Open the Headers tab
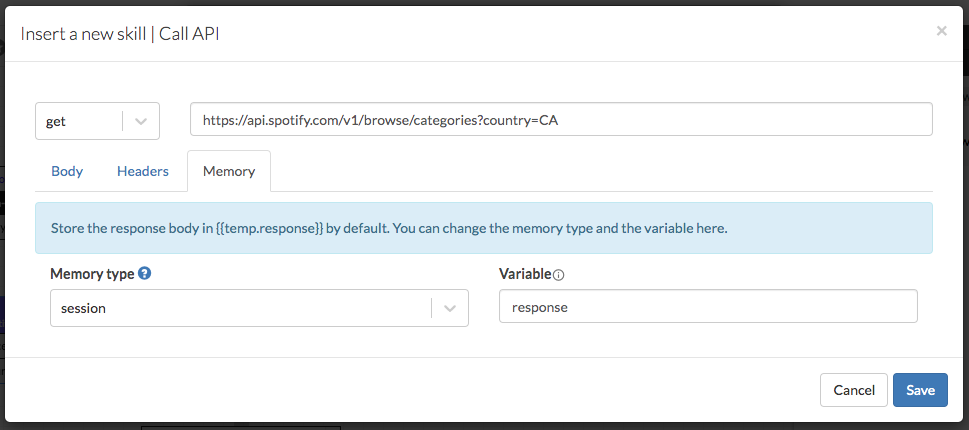Screen dimensions: 969x430 pos(143,171)
